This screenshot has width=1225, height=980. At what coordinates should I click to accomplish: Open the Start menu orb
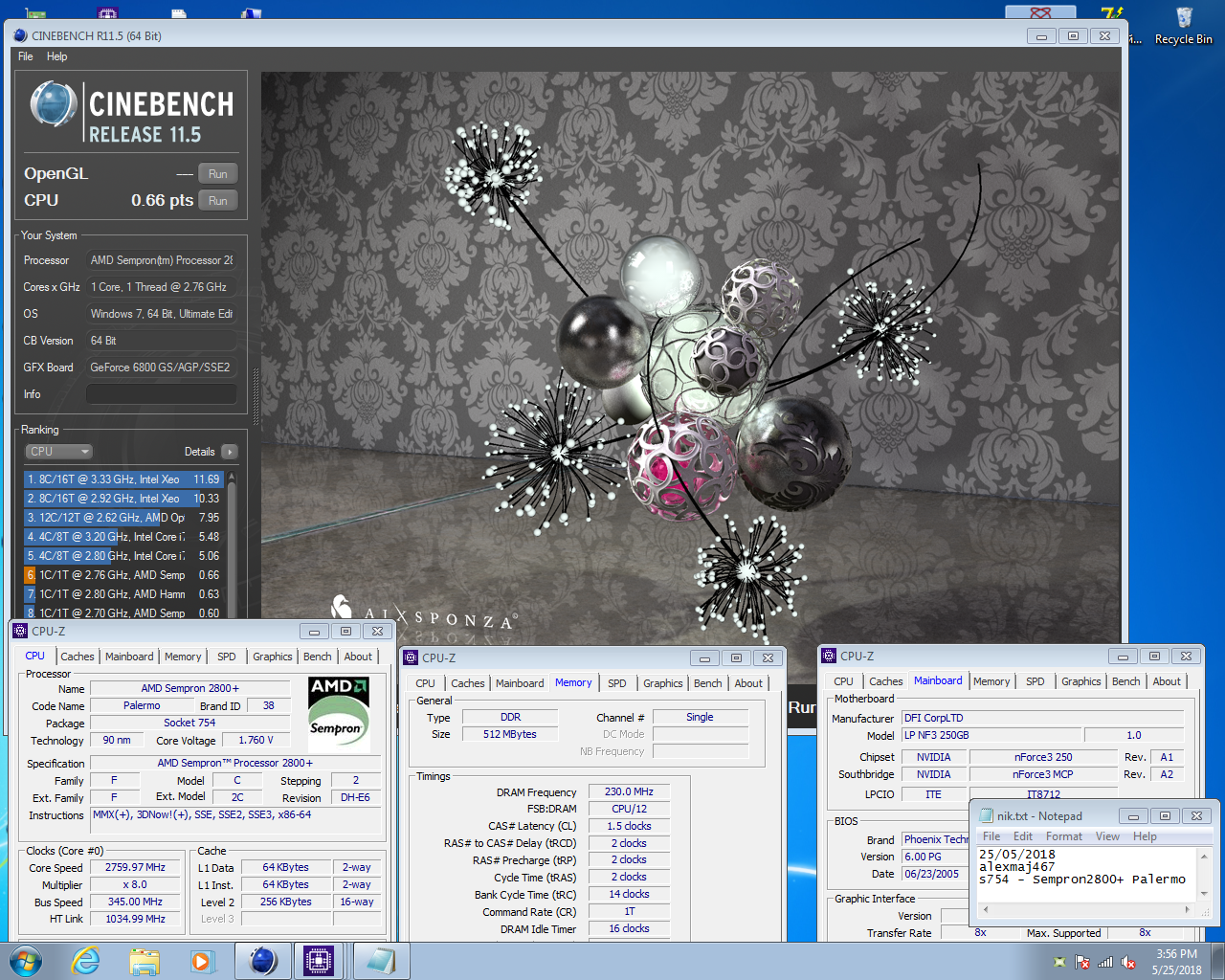(x=26, y=961)
